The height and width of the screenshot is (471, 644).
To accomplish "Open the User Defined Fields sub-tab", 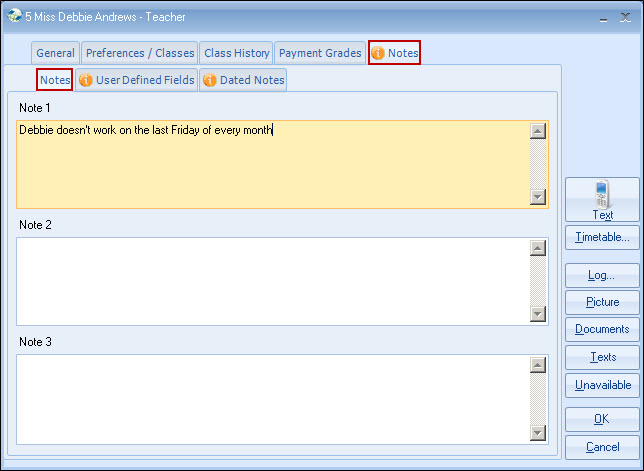I will (x=137, y=80).
